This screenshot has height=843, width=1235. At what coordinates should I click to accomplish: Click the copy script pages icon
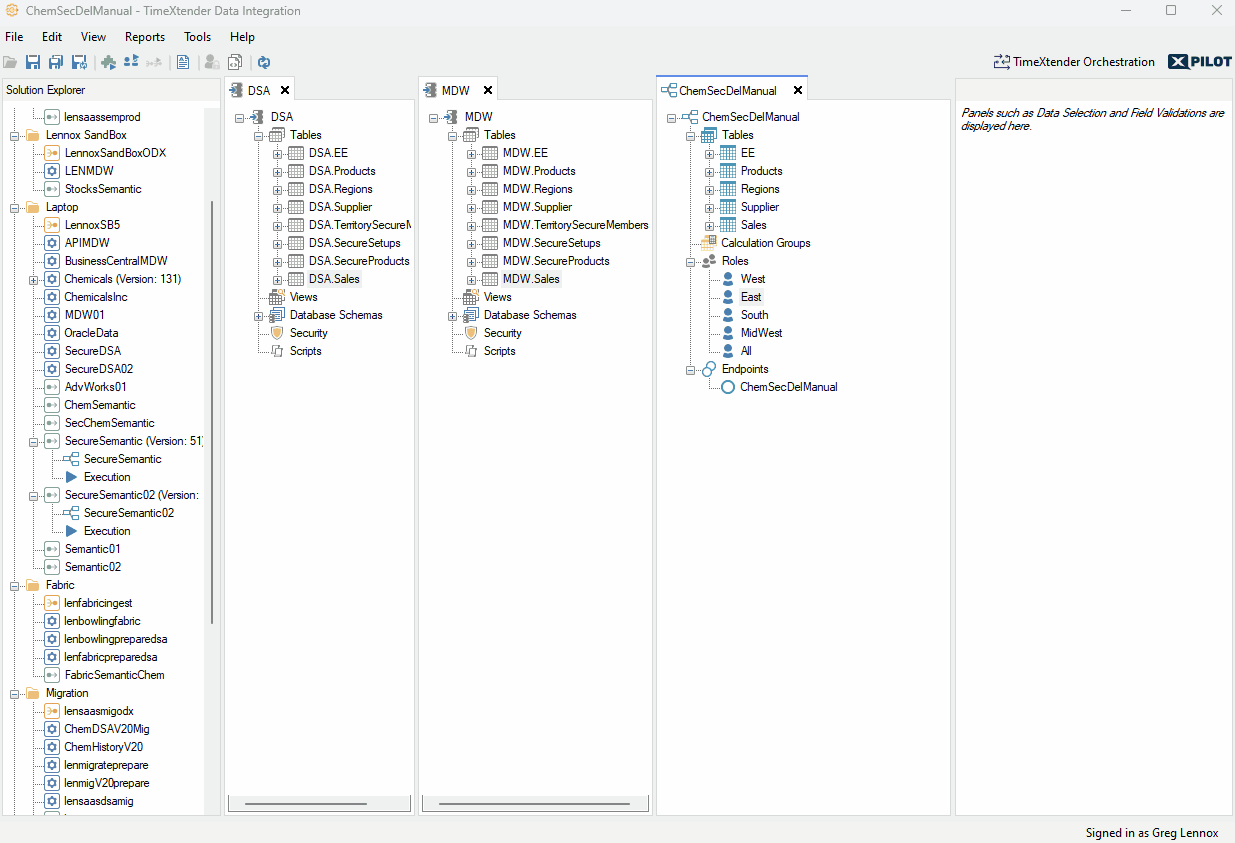235,62
